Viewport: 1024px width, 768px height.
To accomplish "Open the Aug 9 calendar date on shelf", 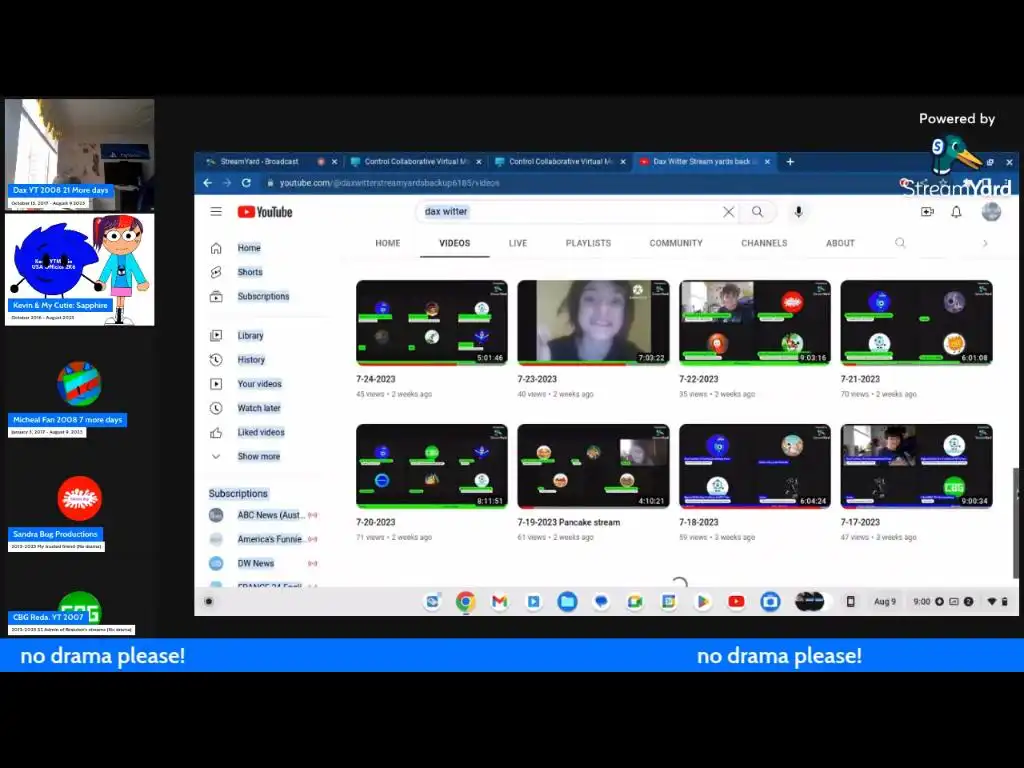I will (x=885, y=601).
